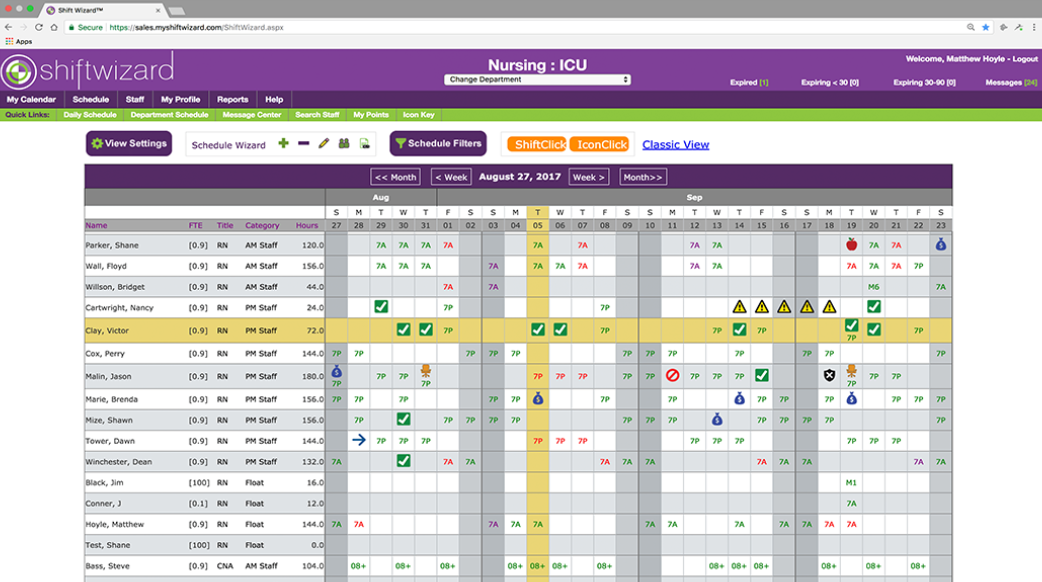The height and width of the screenshot is (582, 1042).
Task: Open the Reports menu
Action: (232, 99)
